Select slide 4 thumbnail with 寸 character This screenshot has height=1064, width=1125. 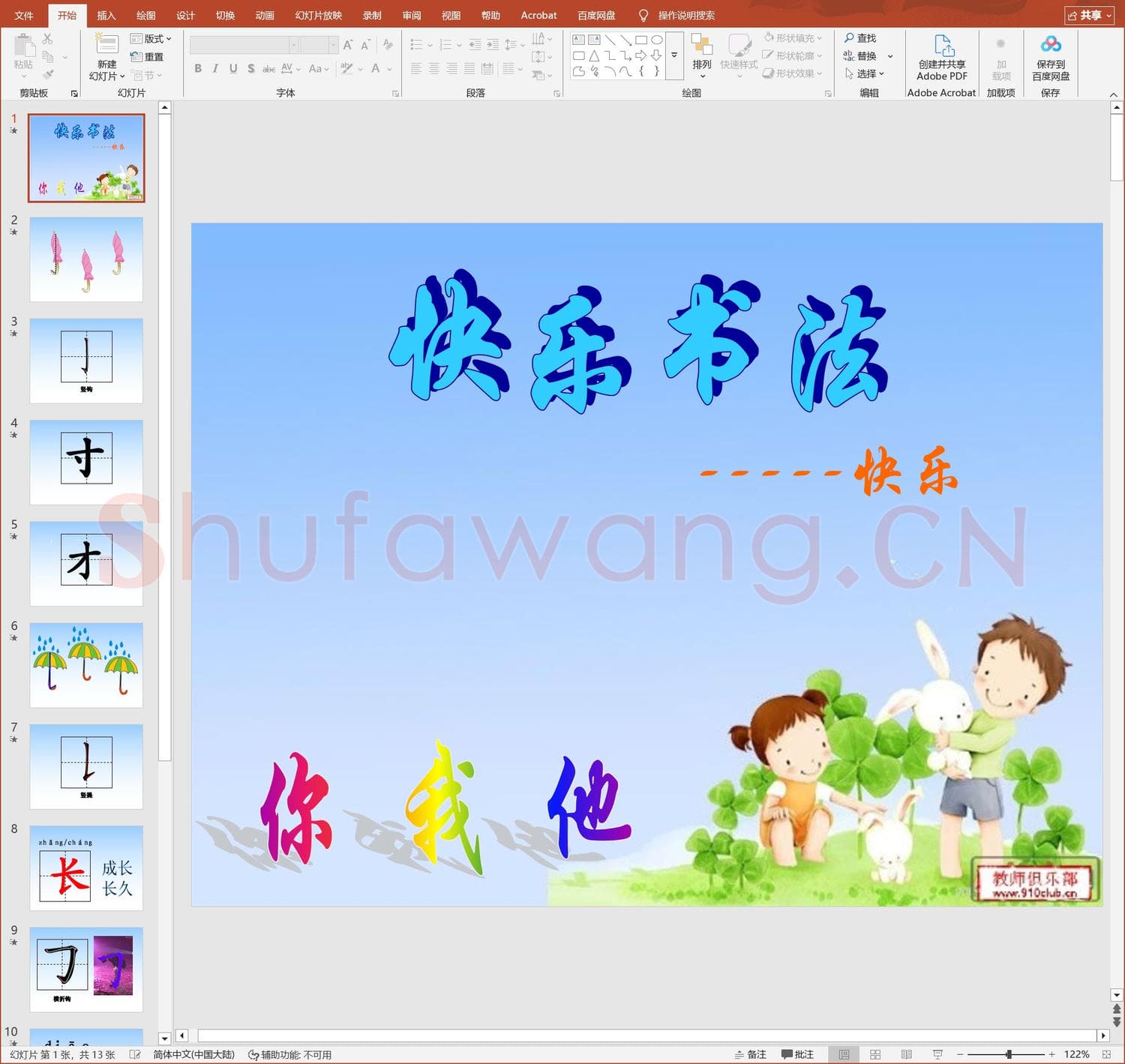(x=86, y=462)
